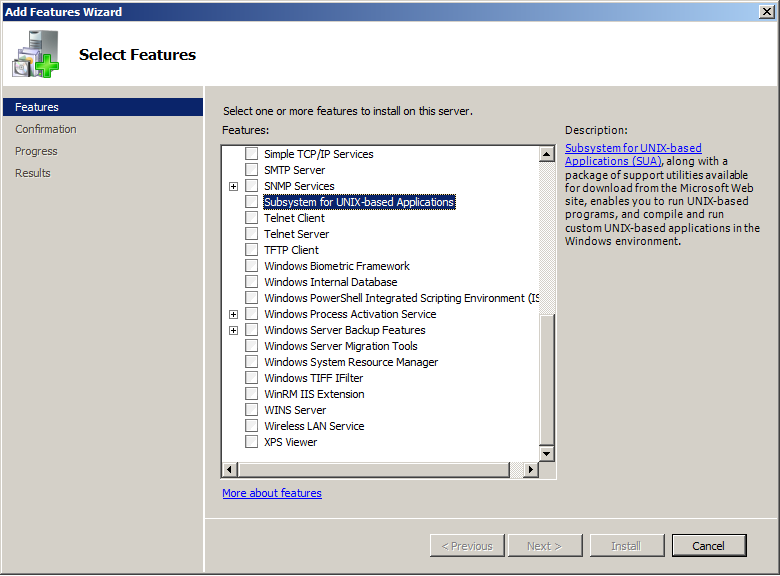Viewport: 780px width, 576px height.
Task: Select the Simple TCP/IP Services row text
Action: [x=318, y=154]
